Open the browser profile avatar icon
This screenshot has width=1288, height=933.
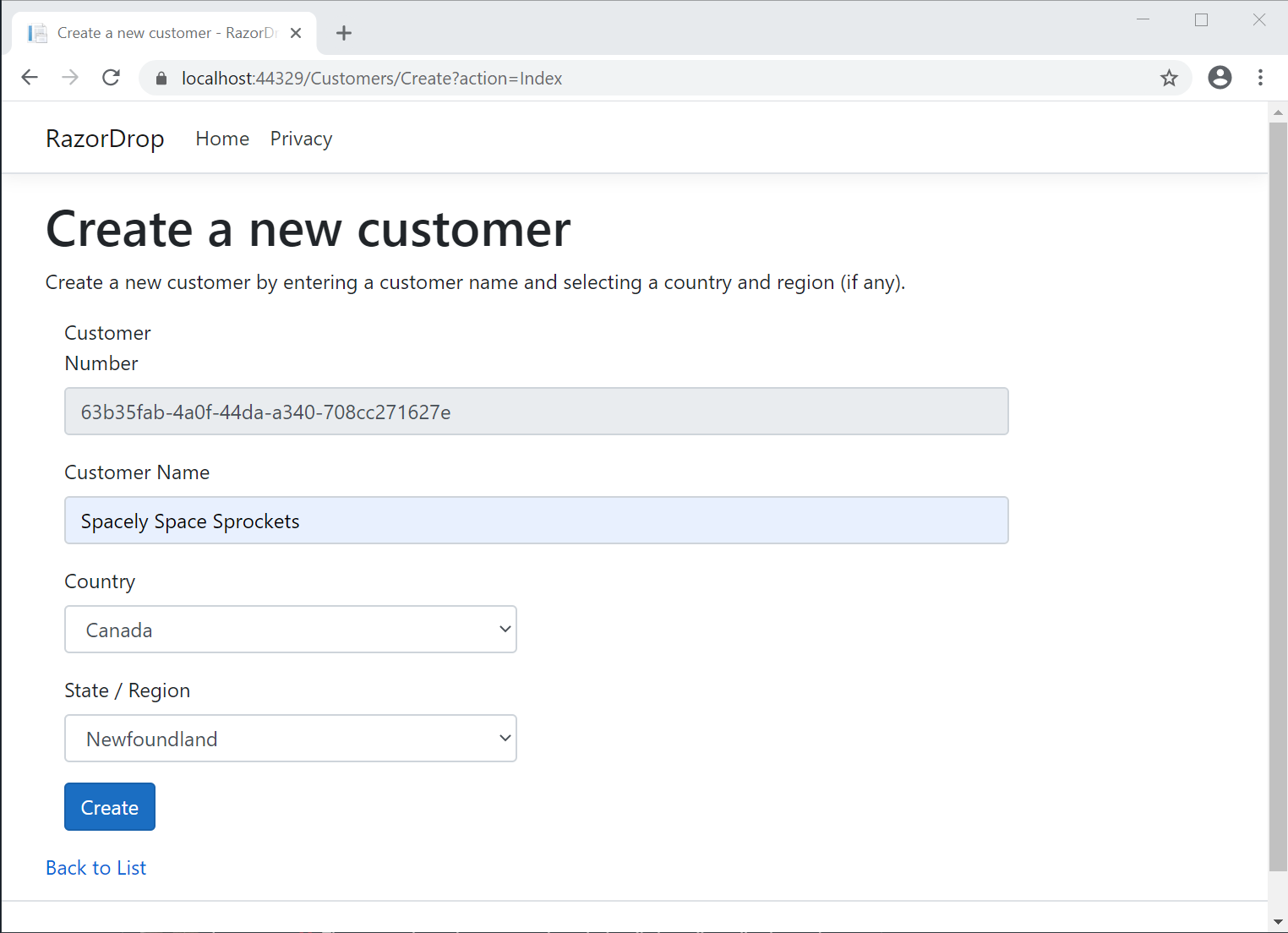pyautogui.click(x=1220, y=77)
